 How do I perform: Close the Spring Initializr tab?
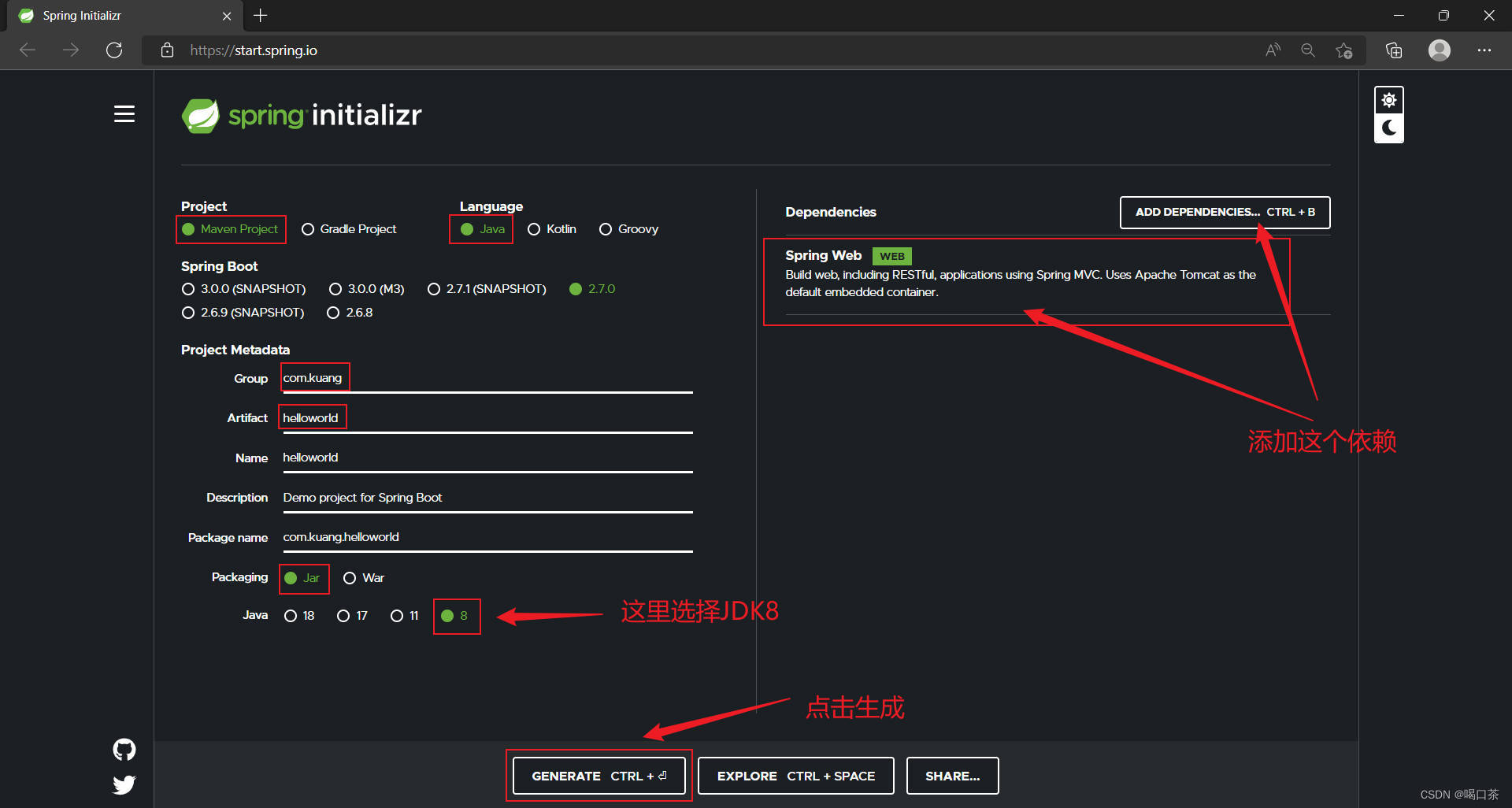click(x=227, y=16)
